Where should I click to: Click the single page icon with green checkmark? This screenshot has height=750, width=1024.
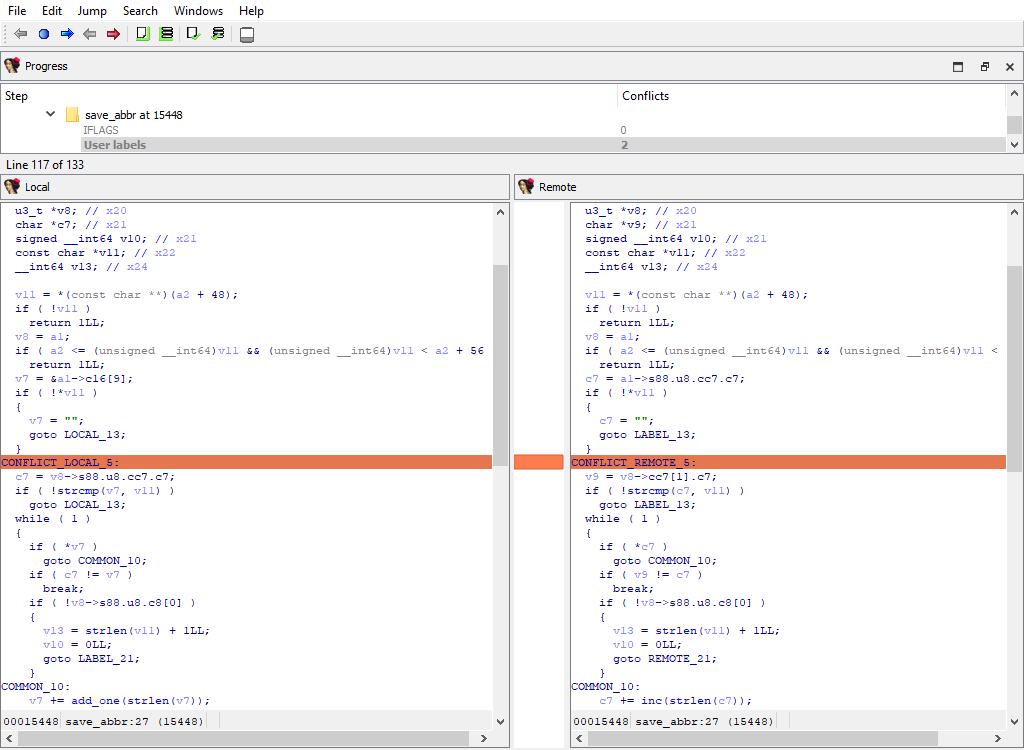pos(194,34)
